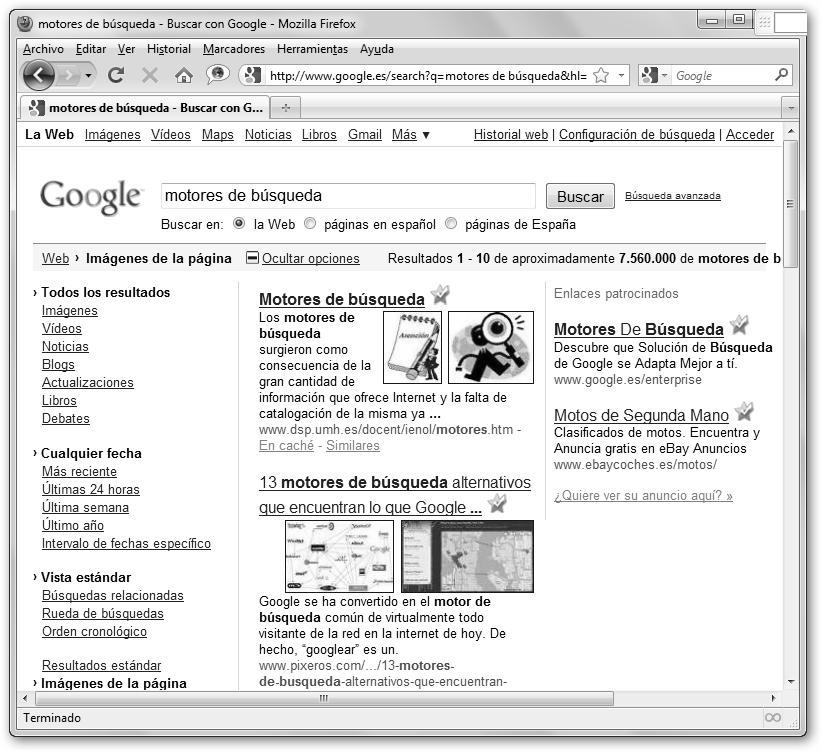This screenshot has width=821, height=751.
Task: Click the magnifier icon in Firefox search box
Action: pos(782,75)
